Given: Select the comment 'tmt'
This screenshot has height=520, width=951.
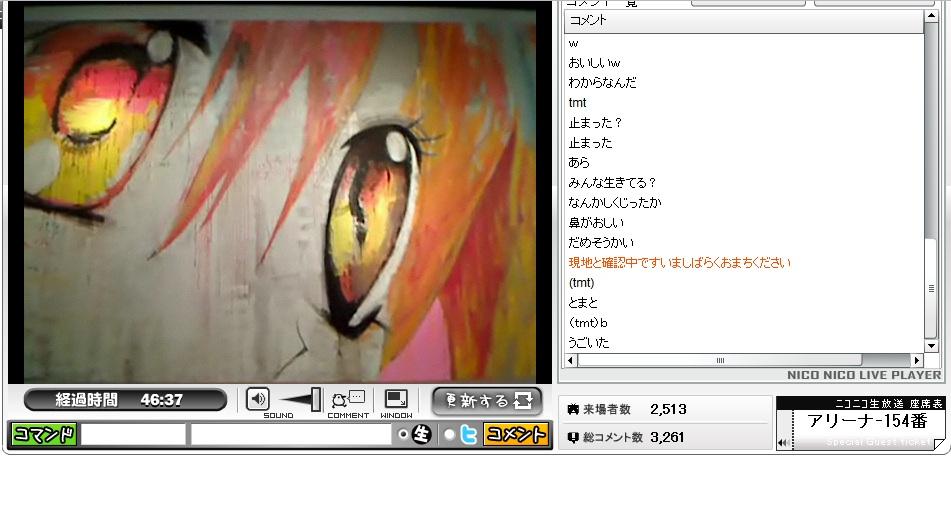Looking at the screenshot, I should tap(577, 103).
